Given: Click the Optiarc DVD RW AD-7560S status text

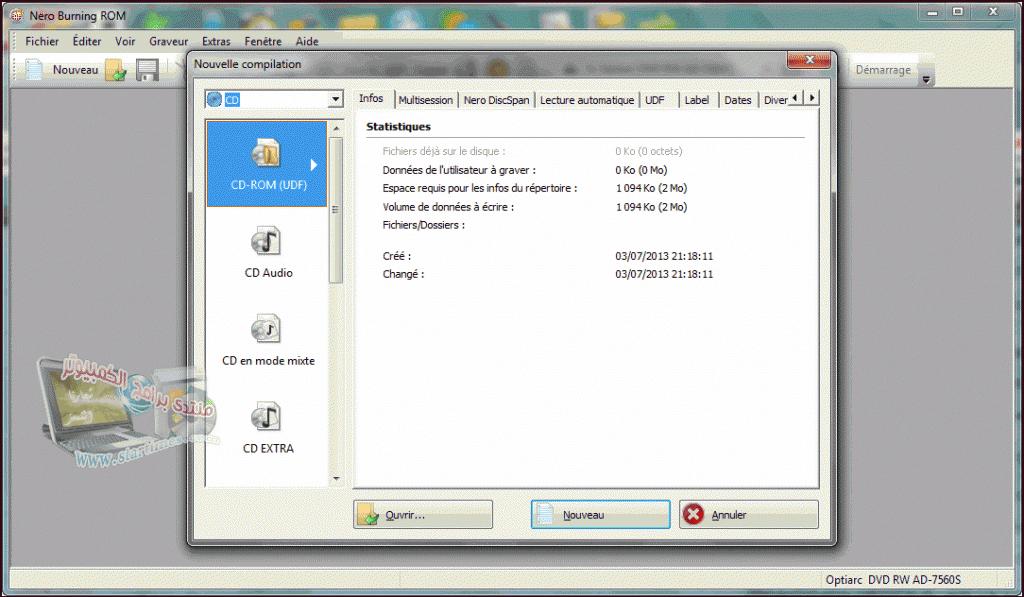Looking at the screenshot, I should (x=893, y=579).
